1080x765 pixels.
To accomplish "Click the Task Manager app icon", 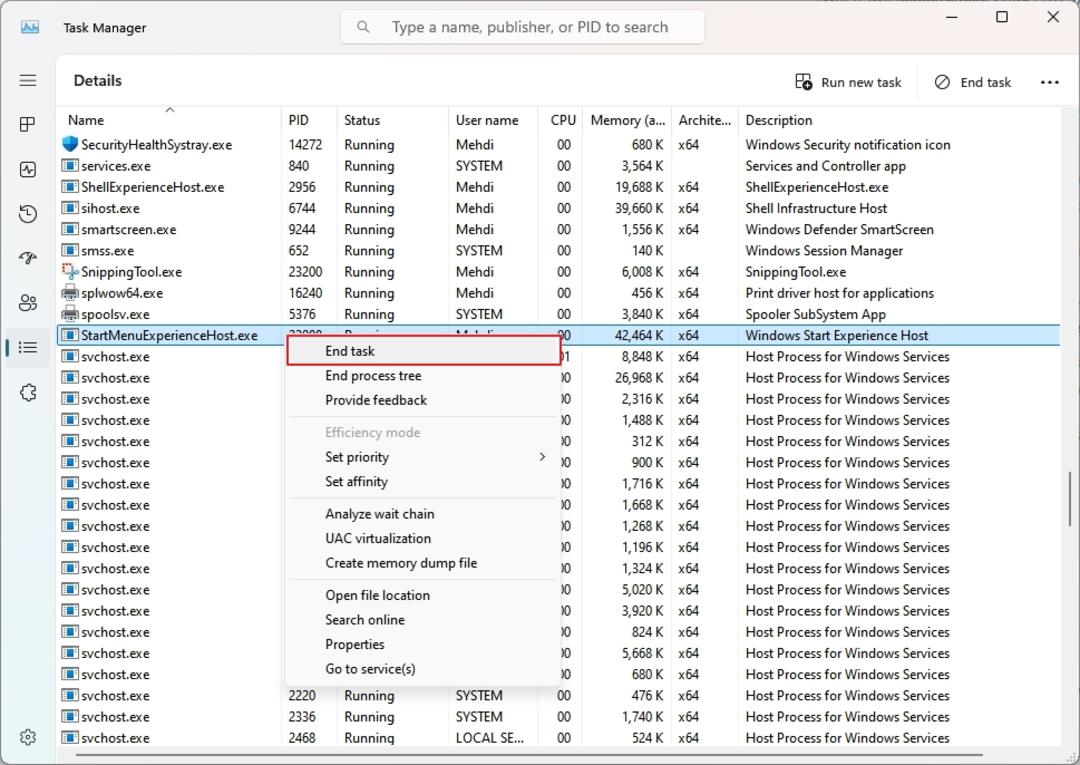I will (30, 28).
